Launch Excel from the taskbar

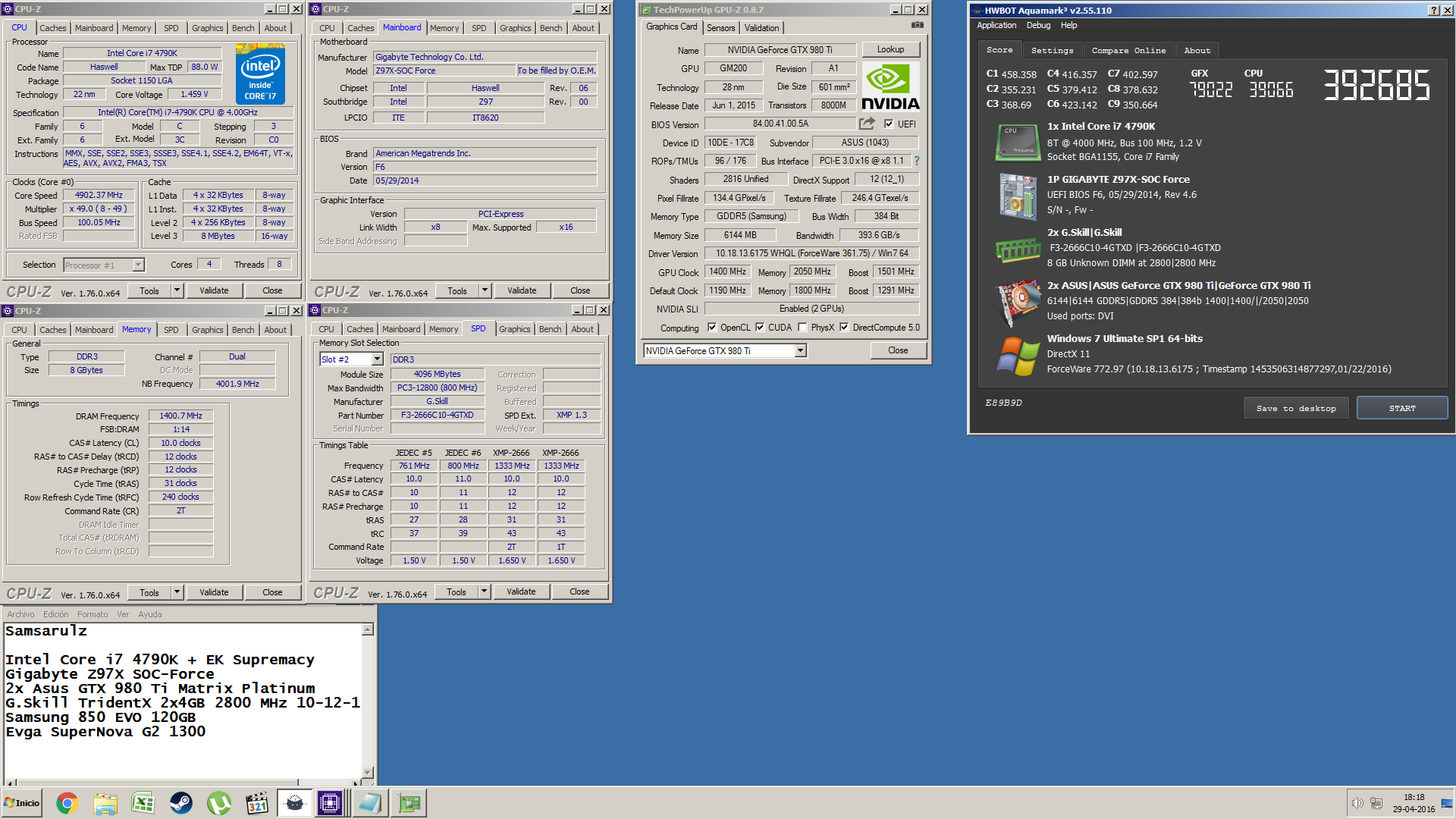click(x=143, y=803)
